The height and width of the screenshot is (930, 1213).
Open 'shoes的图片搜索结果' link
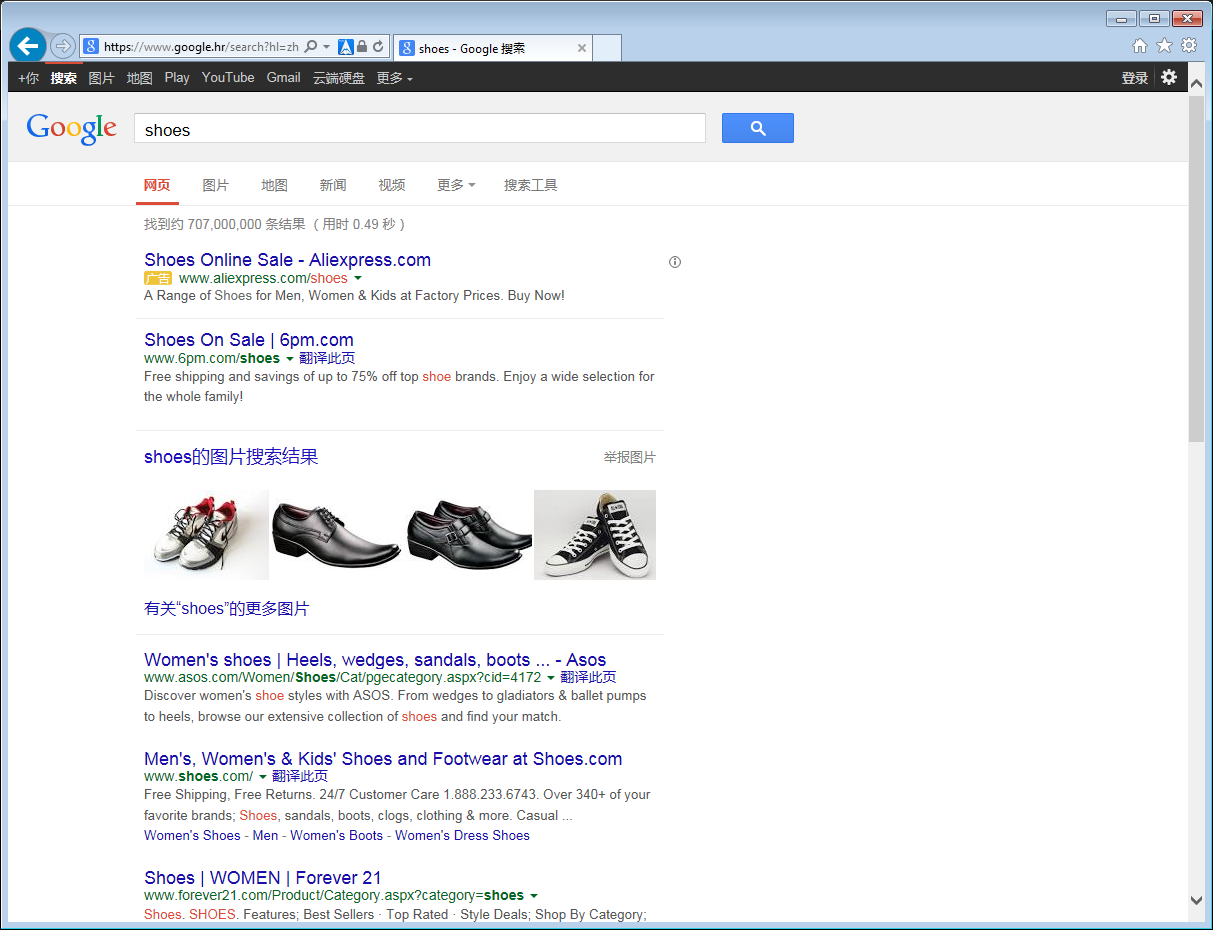pos(231,457)
